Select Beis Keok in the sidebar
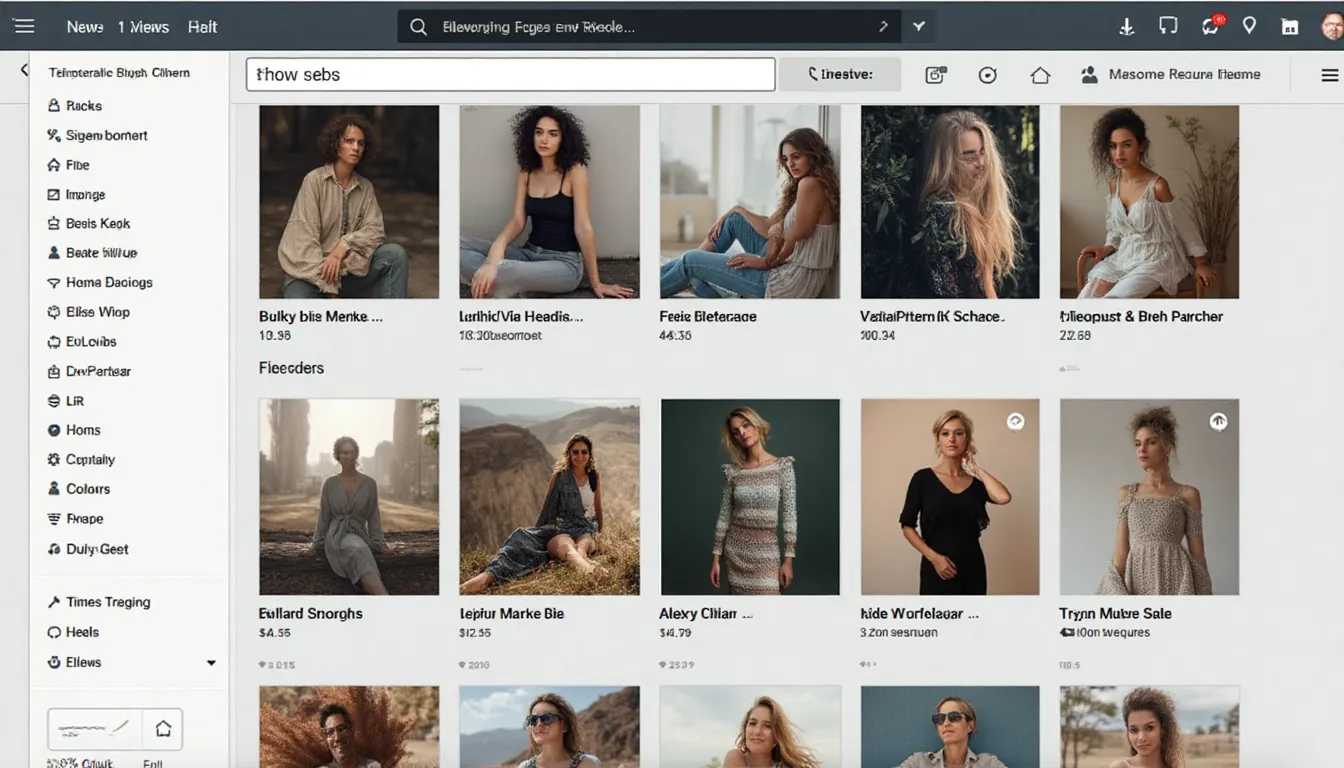This screenshot has width=1344, height=768. tap(88, 224)
